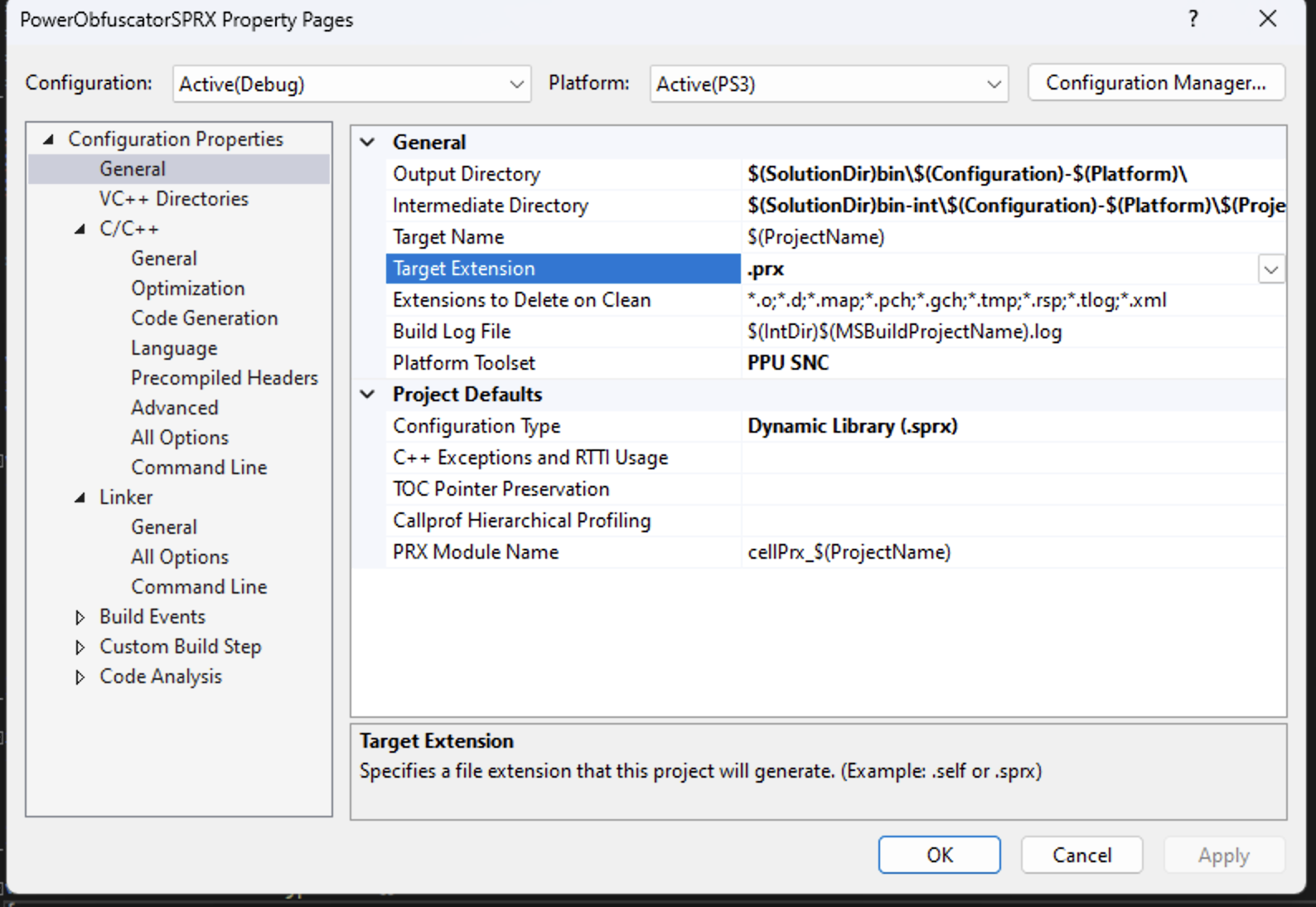Select General under Configuration Properties
Image resolution: width=1316 pixels, height=907 pixels.
click(x=133, y=169)
